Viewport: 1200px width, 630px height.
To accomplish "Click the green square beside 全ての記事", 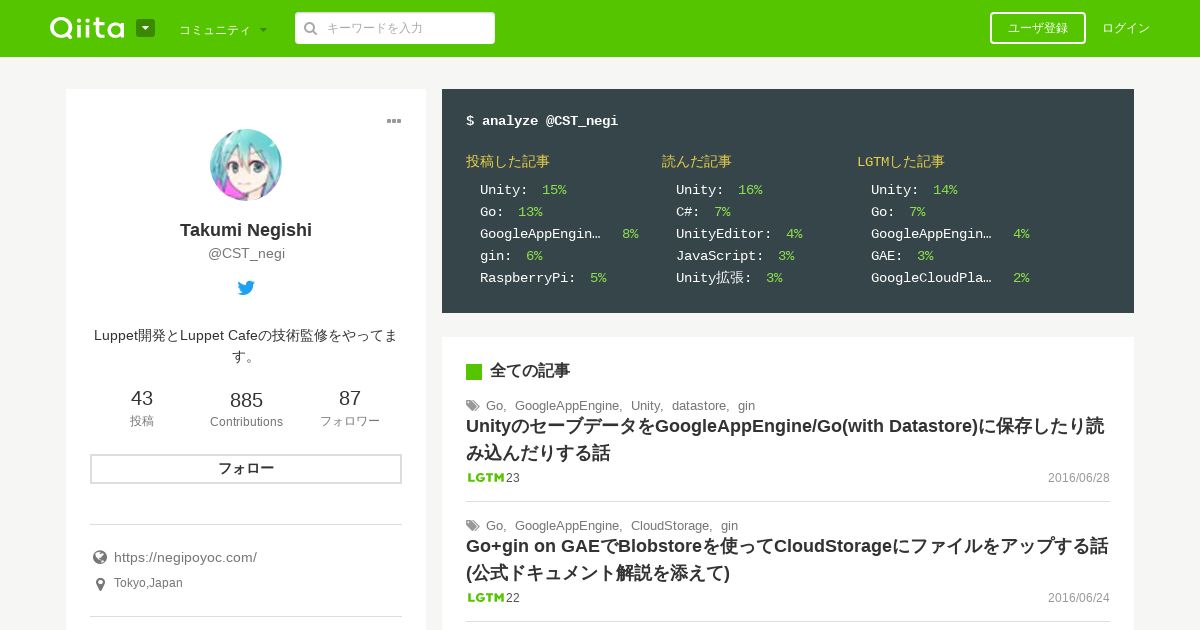I will pos(474,372).
